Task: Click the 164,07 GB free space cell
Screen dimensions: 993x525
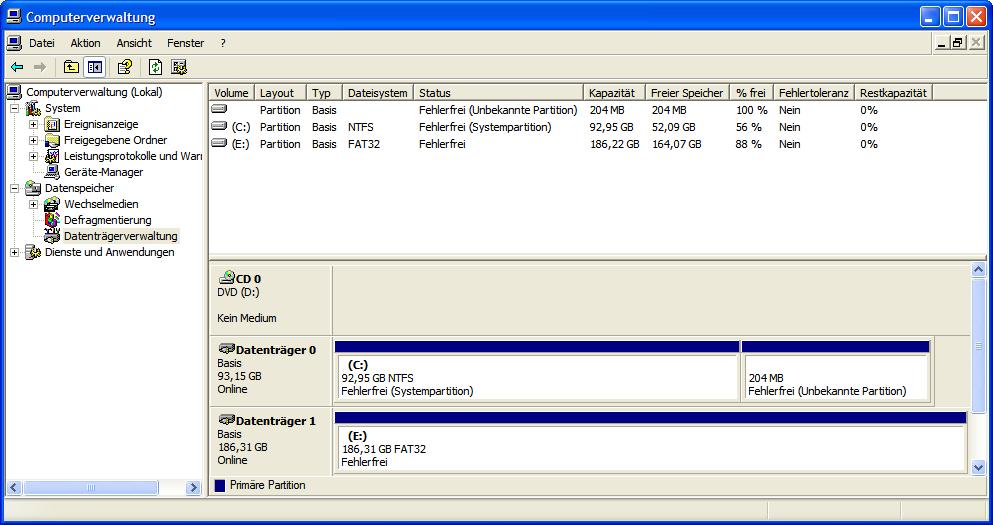Action: [677, 144]
